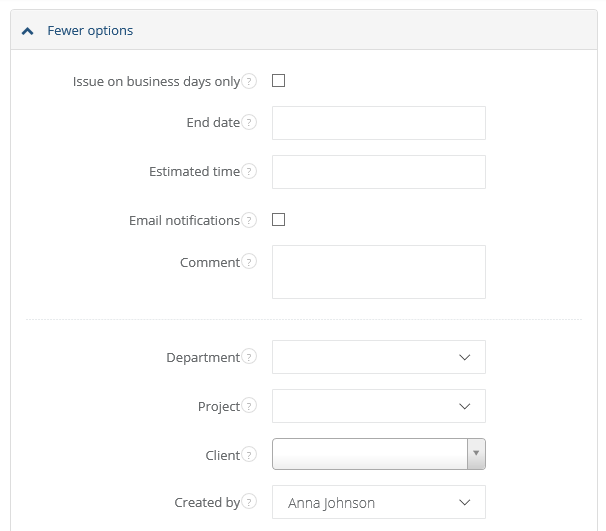This screenshot has width=606, height=531.
Task: Click the End date help icon
Action: [x=250, y=123]
